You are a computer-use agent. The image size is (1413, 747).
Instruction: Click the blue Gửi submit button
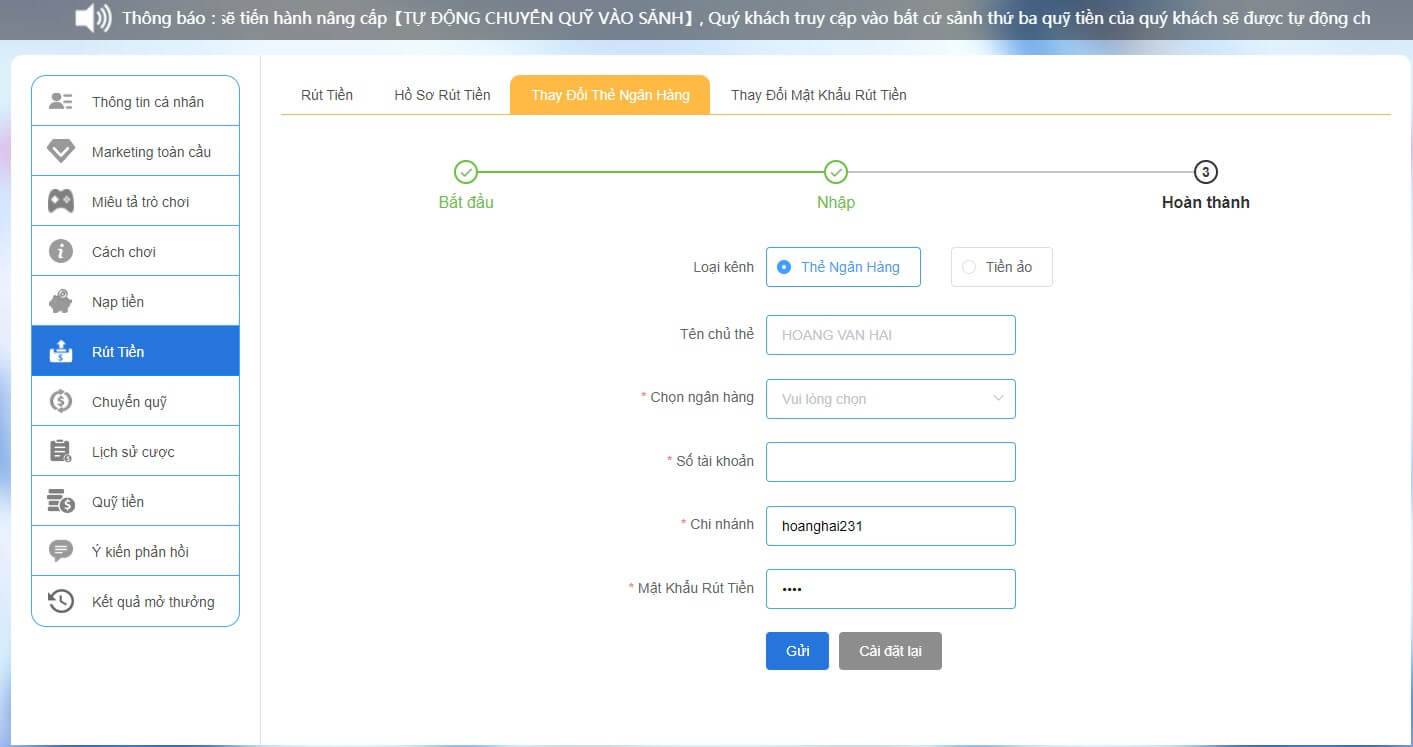(x=797, y=651)
